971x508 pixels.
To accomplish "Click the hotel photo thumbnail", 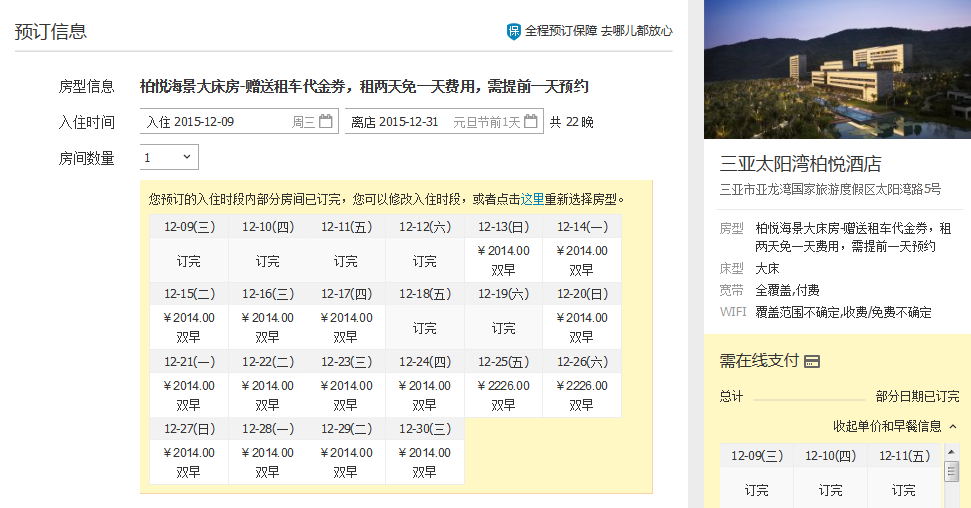I will (x=837, y=69).
